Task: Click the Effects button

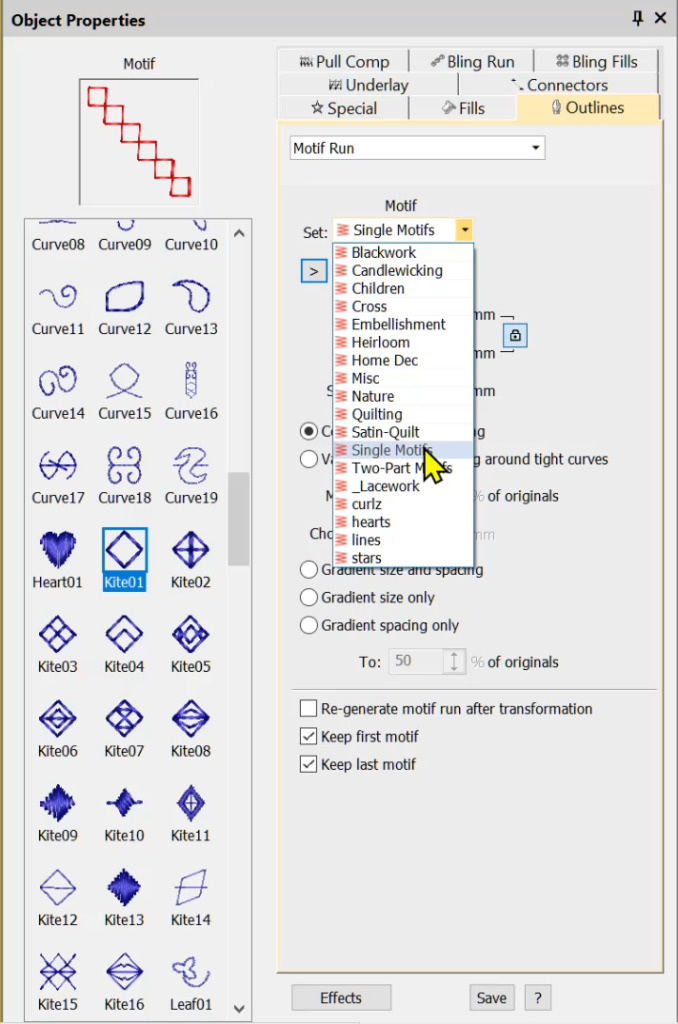Action: point(341,998)
